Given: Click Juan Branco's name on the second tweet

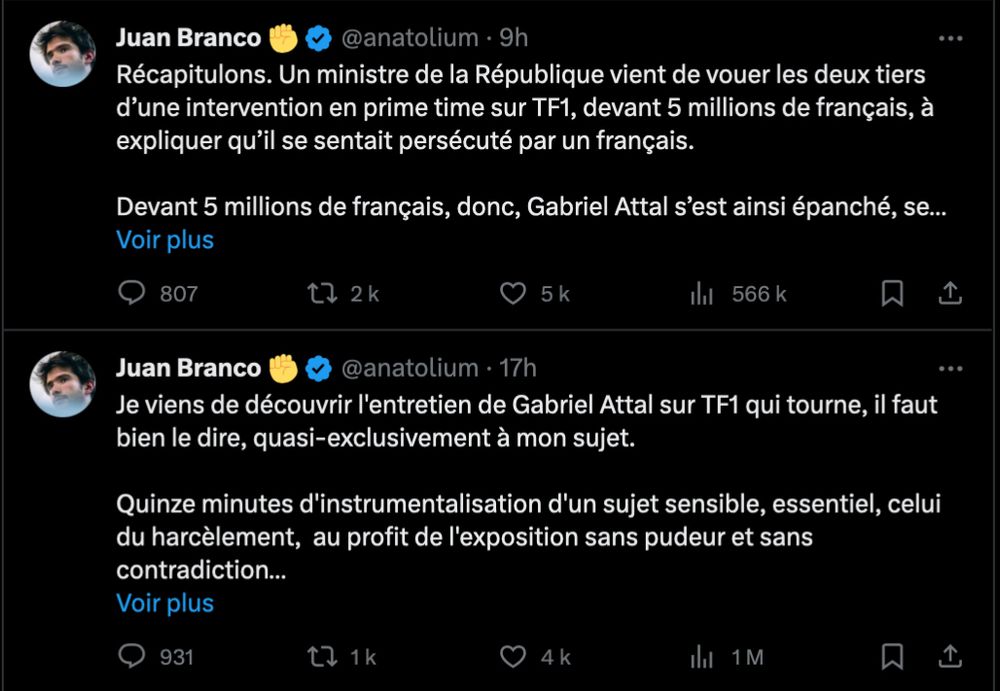Looking at the screenshot, I should point(189,367).
